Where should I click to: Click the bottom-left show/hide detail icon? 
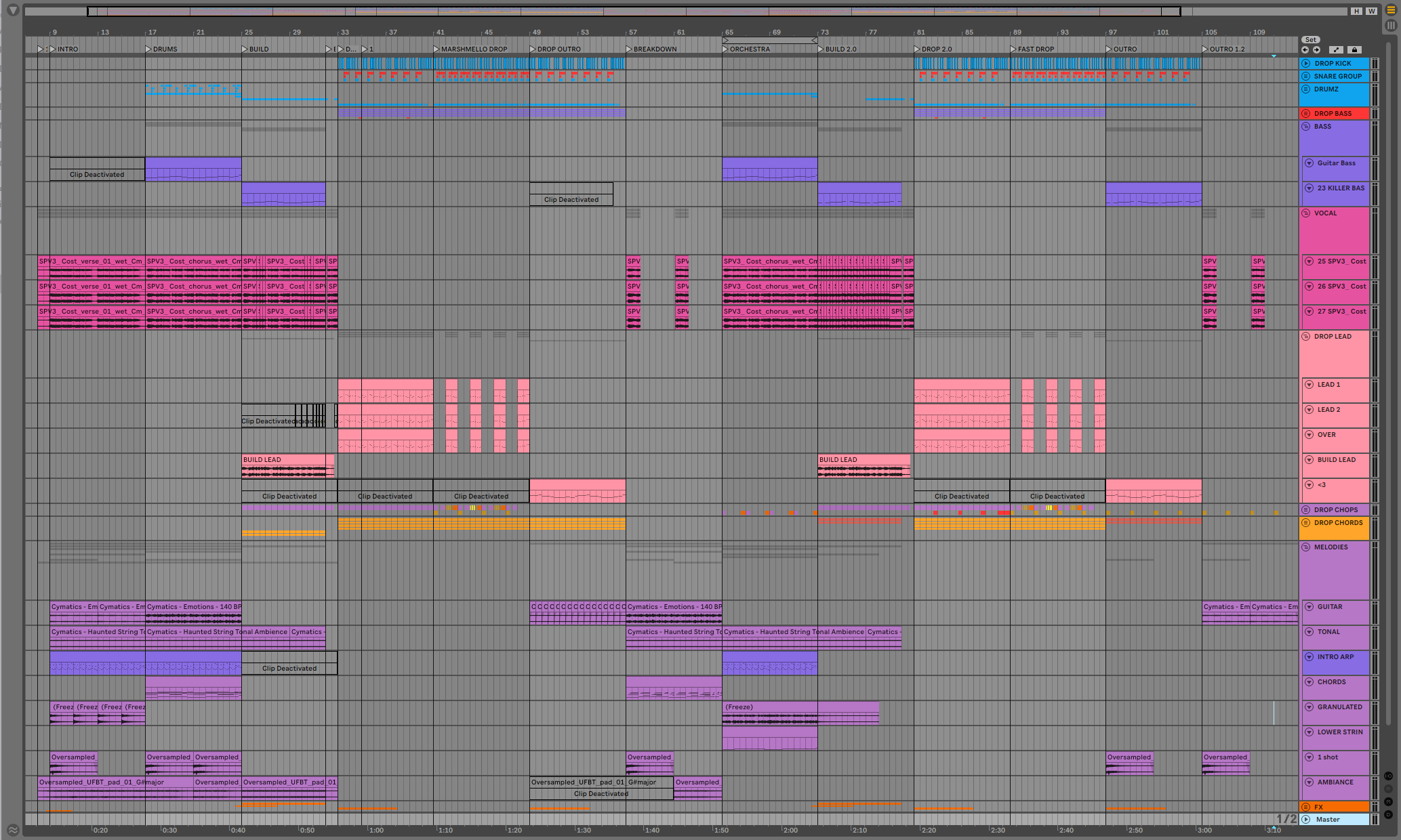coord(13,830)
